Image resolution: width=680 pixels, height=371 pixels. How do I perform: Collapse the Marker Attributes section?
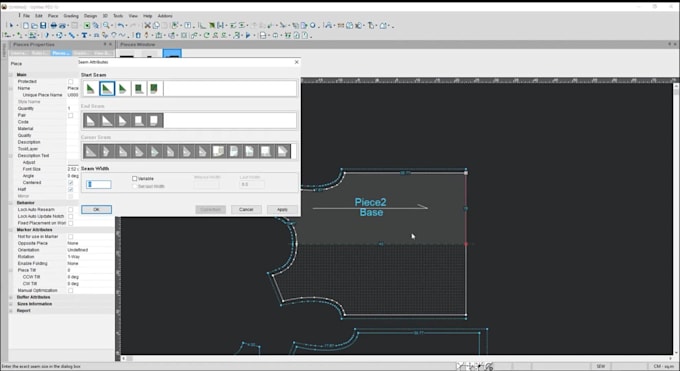[x=11, y=230]
